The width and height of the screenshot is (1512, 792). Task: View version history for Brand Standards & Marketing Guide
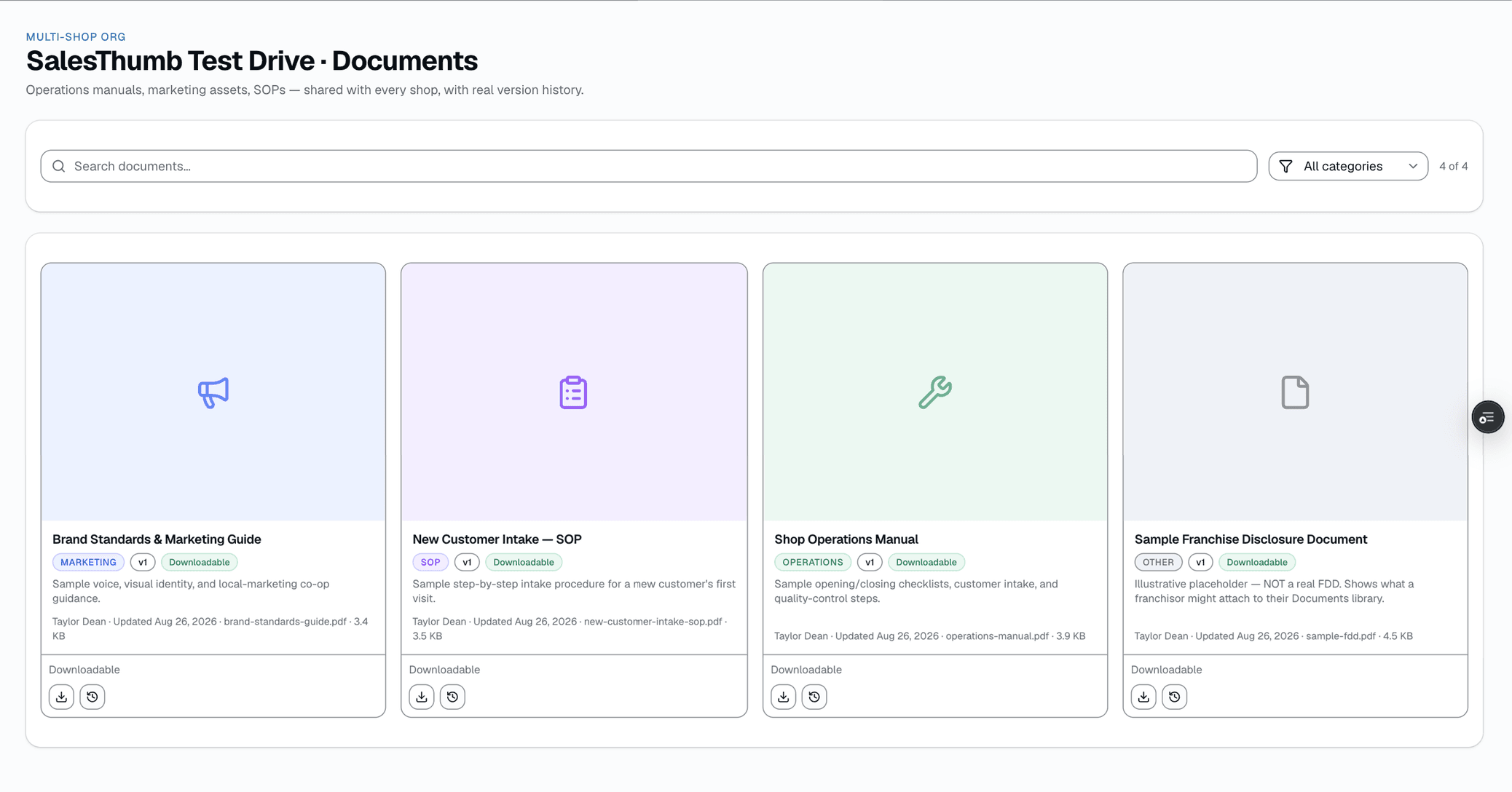pos(92,697)
